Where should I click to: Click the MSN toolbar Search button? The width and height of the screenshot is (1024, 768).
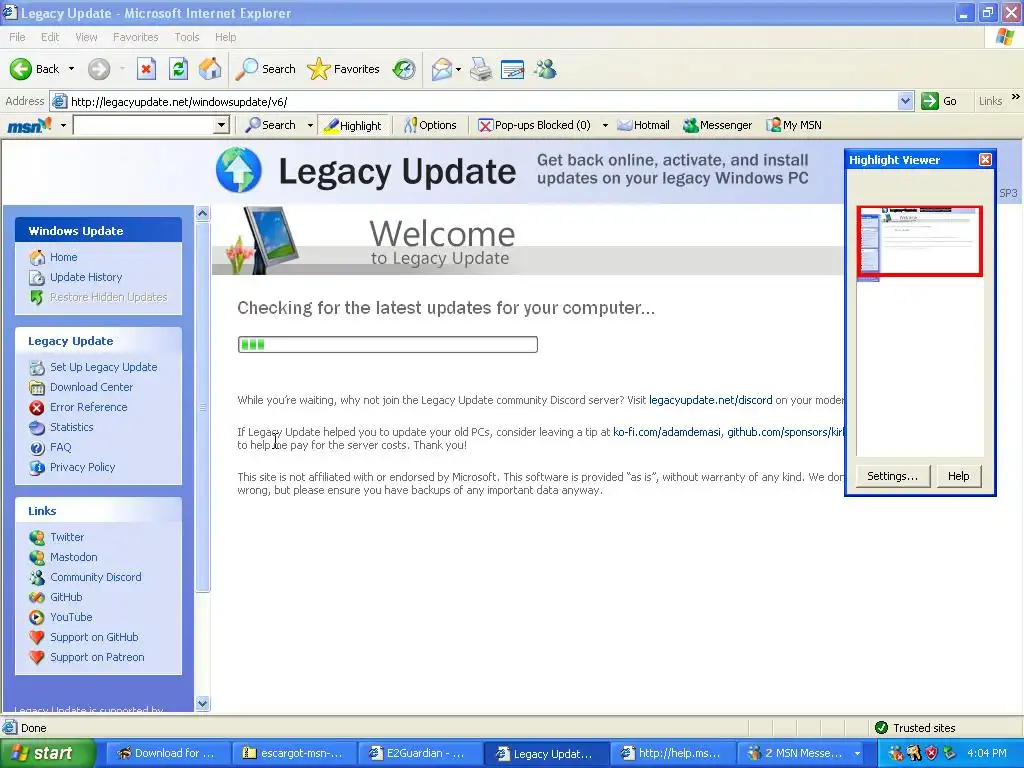click(270, 125)
